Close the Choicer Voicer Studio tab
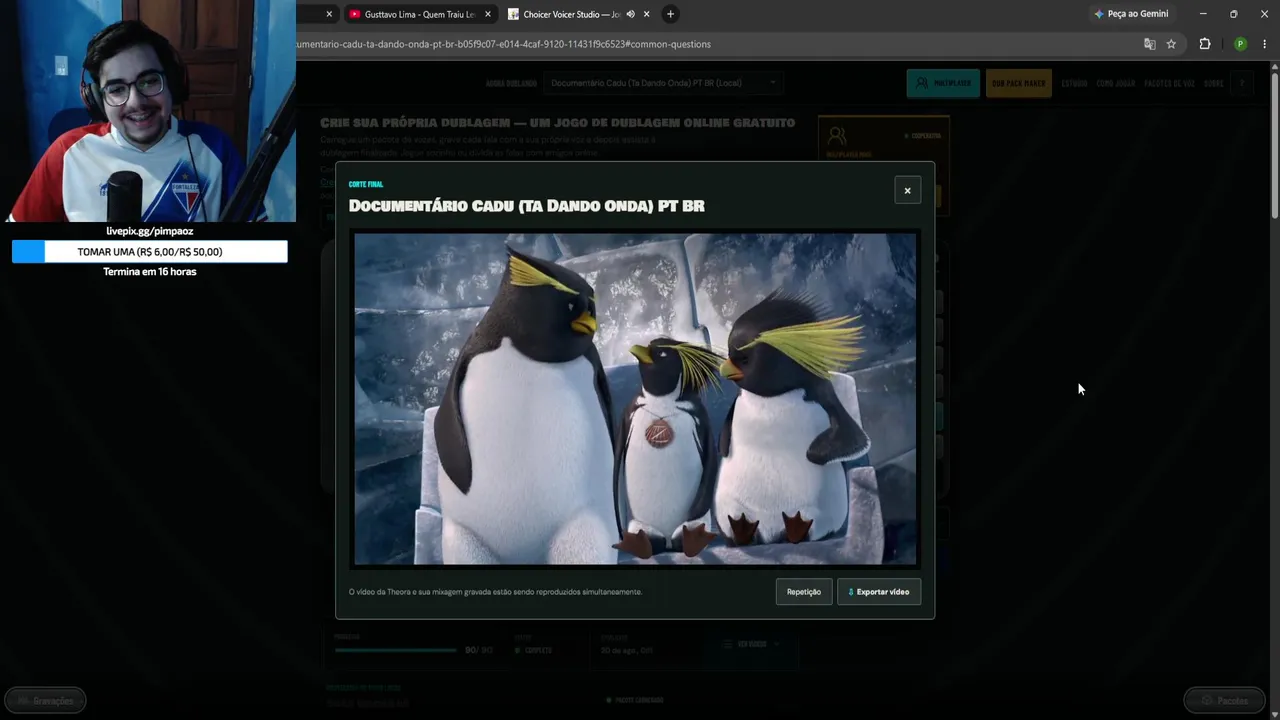1280x720 pixels. [647, 14]
